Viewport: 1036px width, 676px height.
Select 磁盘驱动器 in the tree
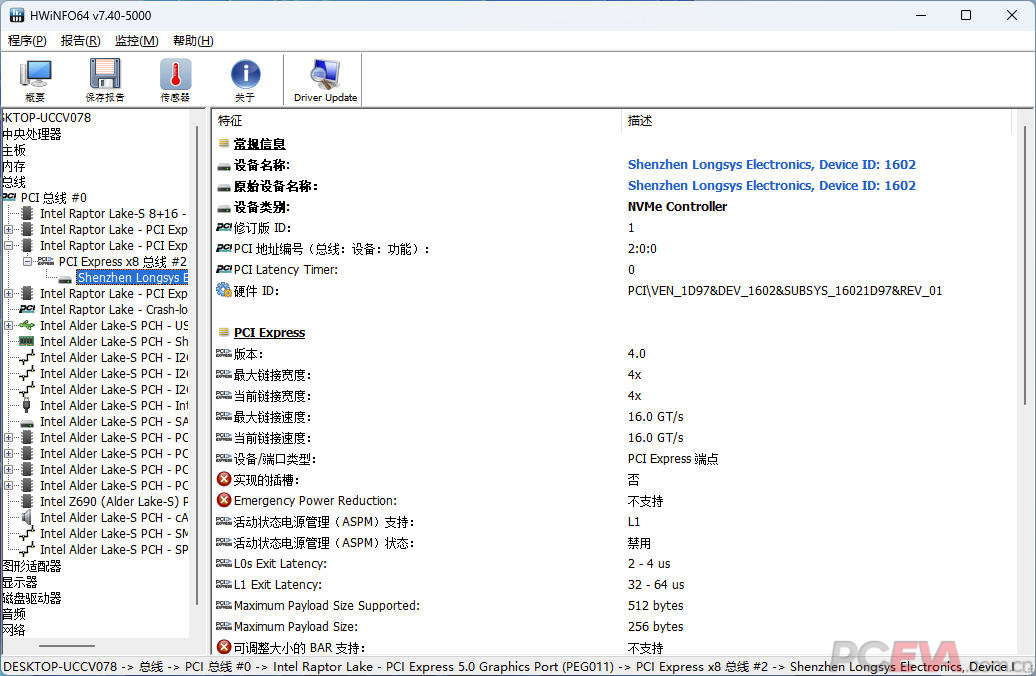(x=32, y=598)
